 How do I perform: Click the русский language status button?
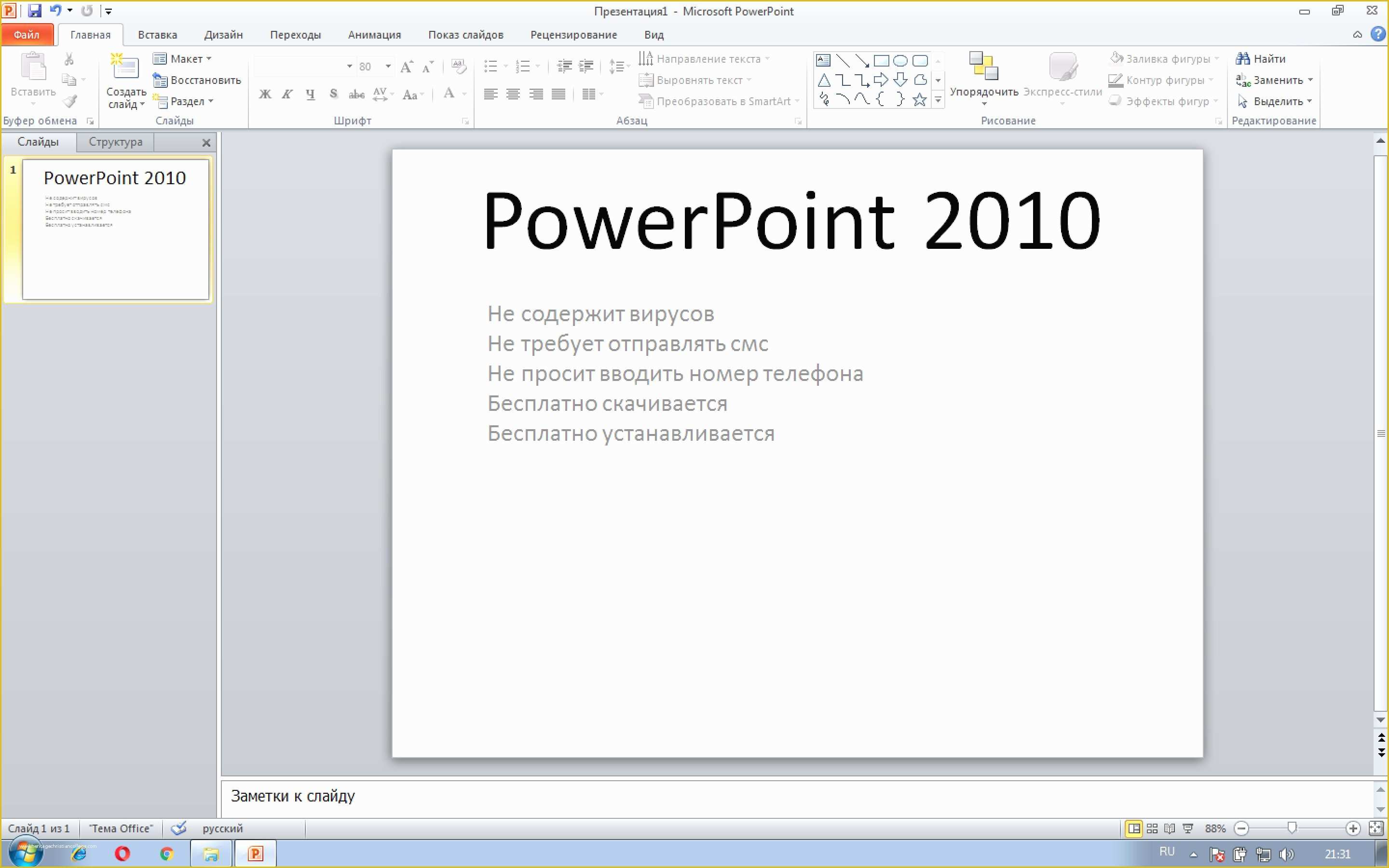223,828
